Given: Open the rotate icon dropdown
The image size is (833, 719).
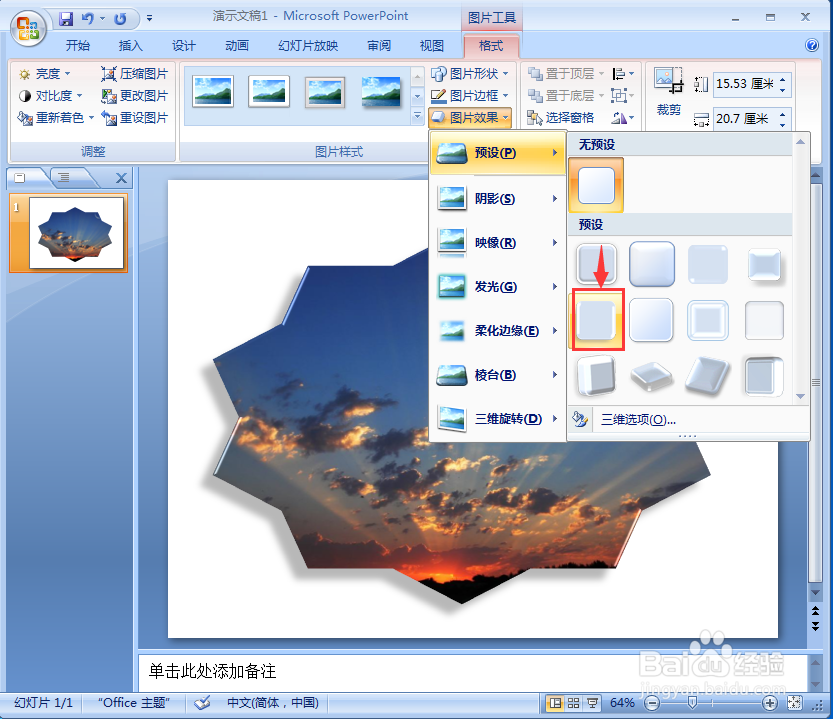Looking at the screenshot, I should pos(623,117).
